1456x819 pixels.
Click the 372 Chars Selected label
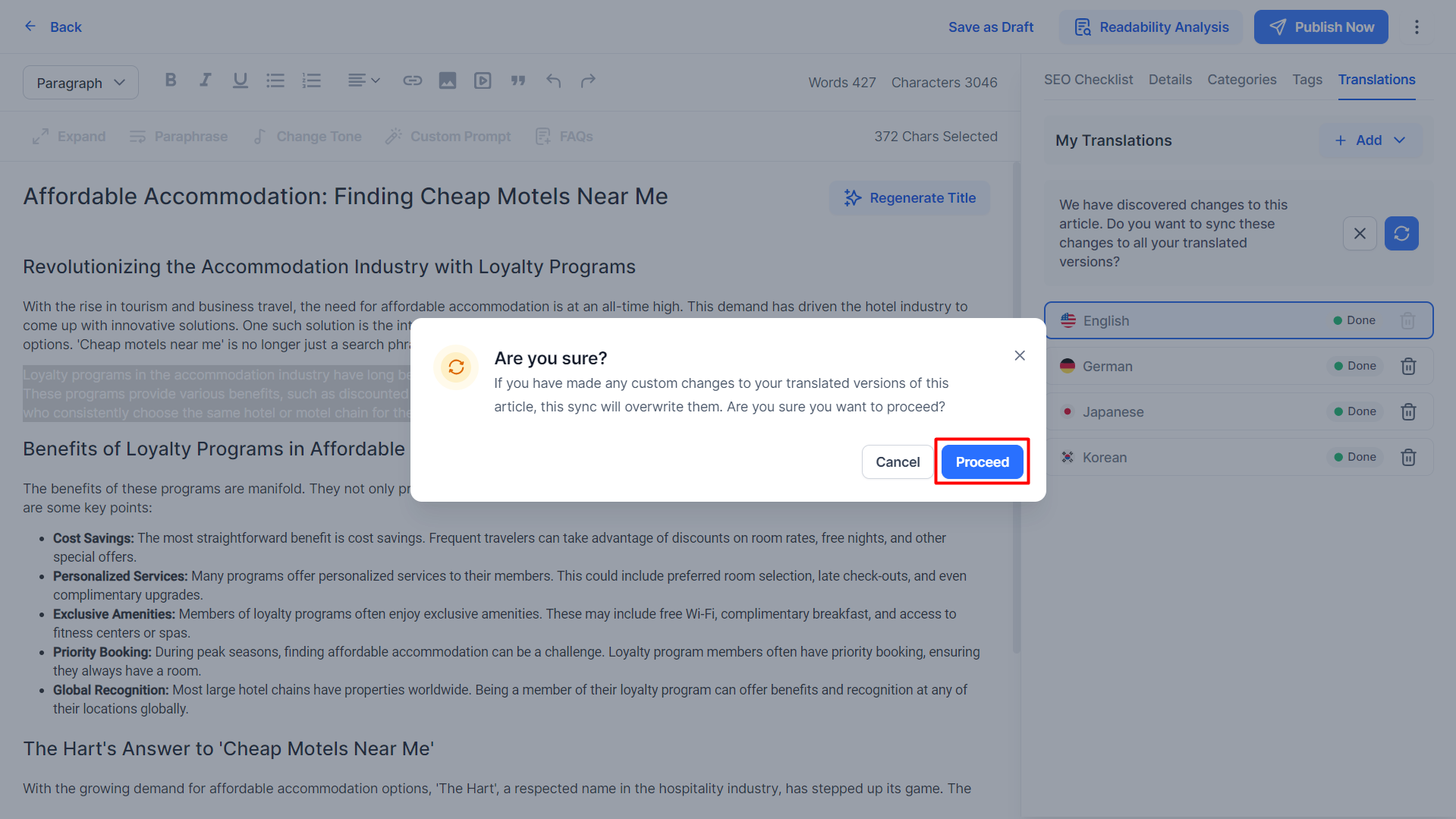(x=936, y=137)
